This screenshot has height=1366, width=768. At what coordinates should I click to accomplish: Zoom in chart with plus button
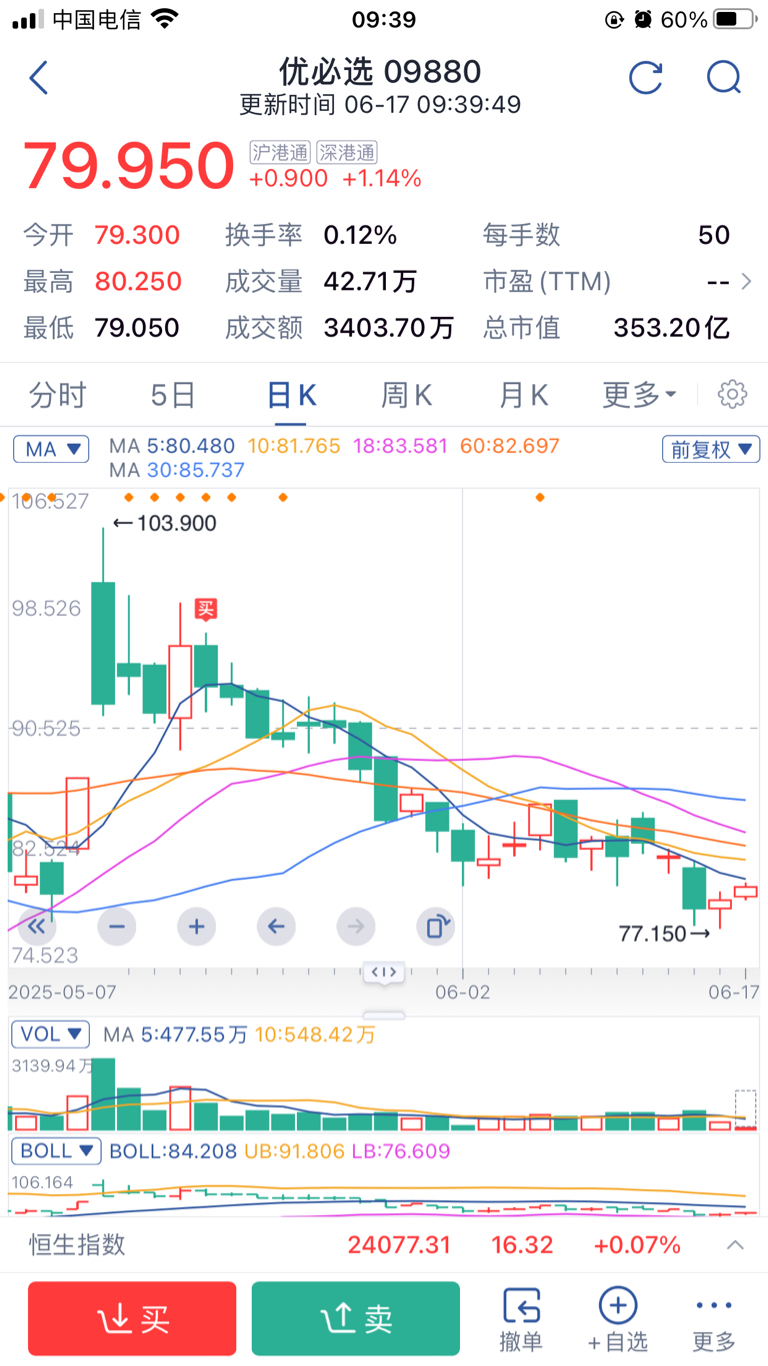[196, 927]
